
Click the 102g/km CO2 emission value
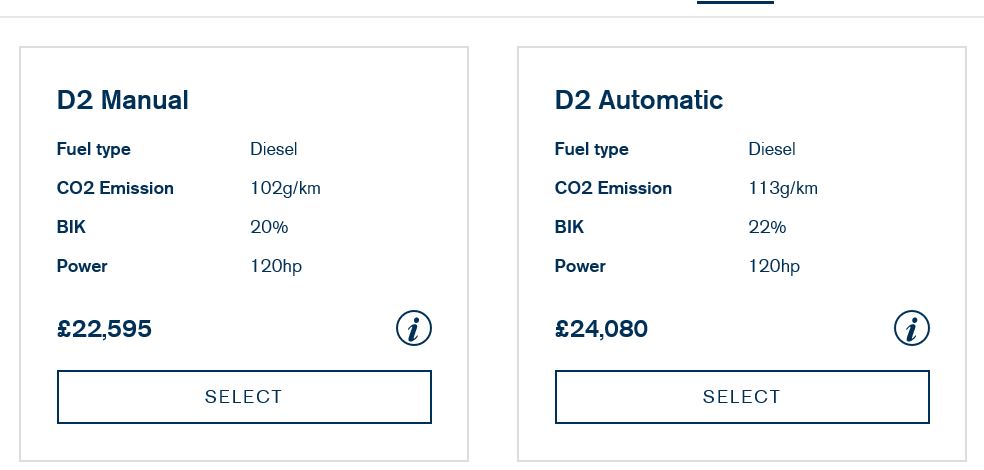pyautogui.click(x=286, y=188)
